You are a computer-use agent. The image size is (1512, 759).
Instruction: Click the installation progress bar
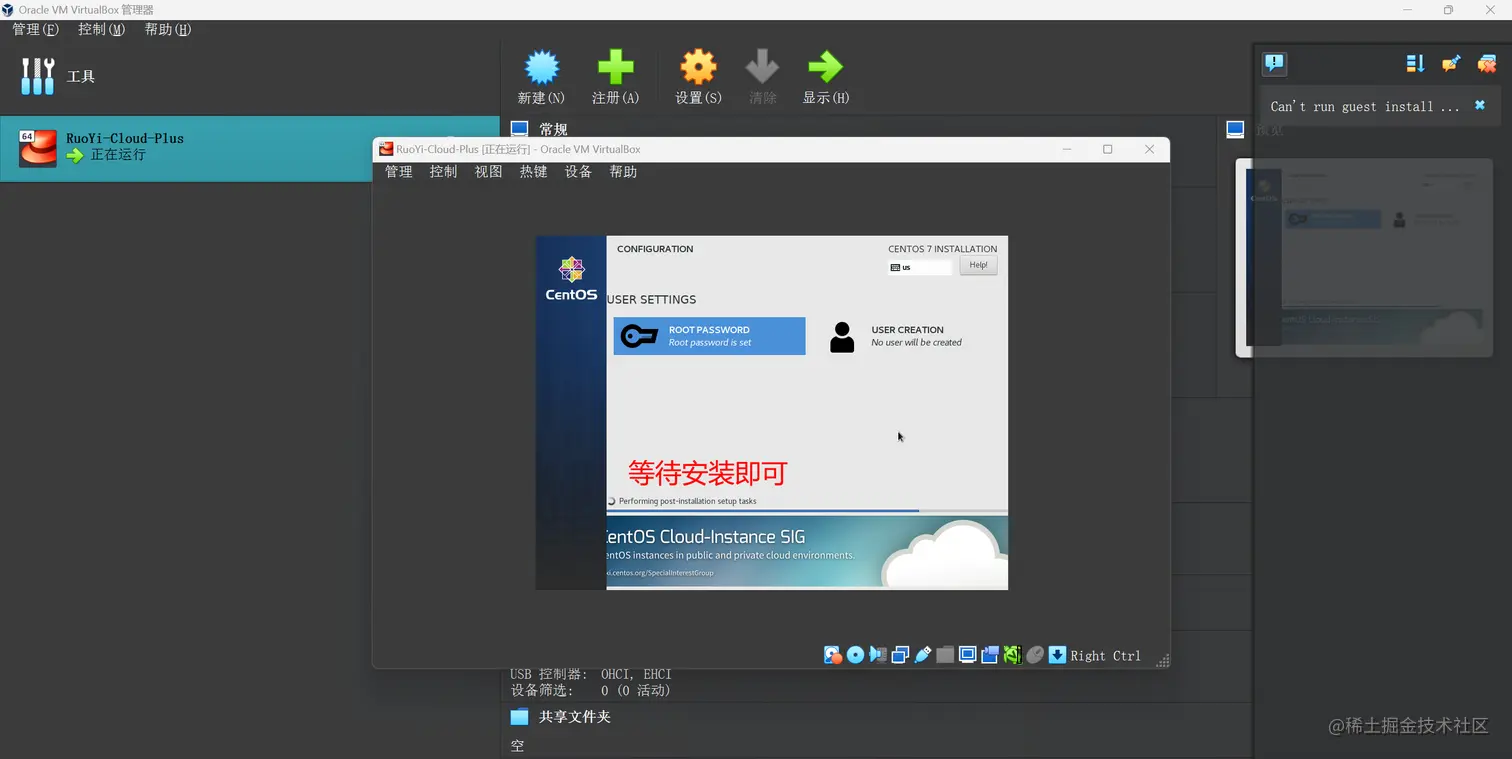(x=807, y=511)
